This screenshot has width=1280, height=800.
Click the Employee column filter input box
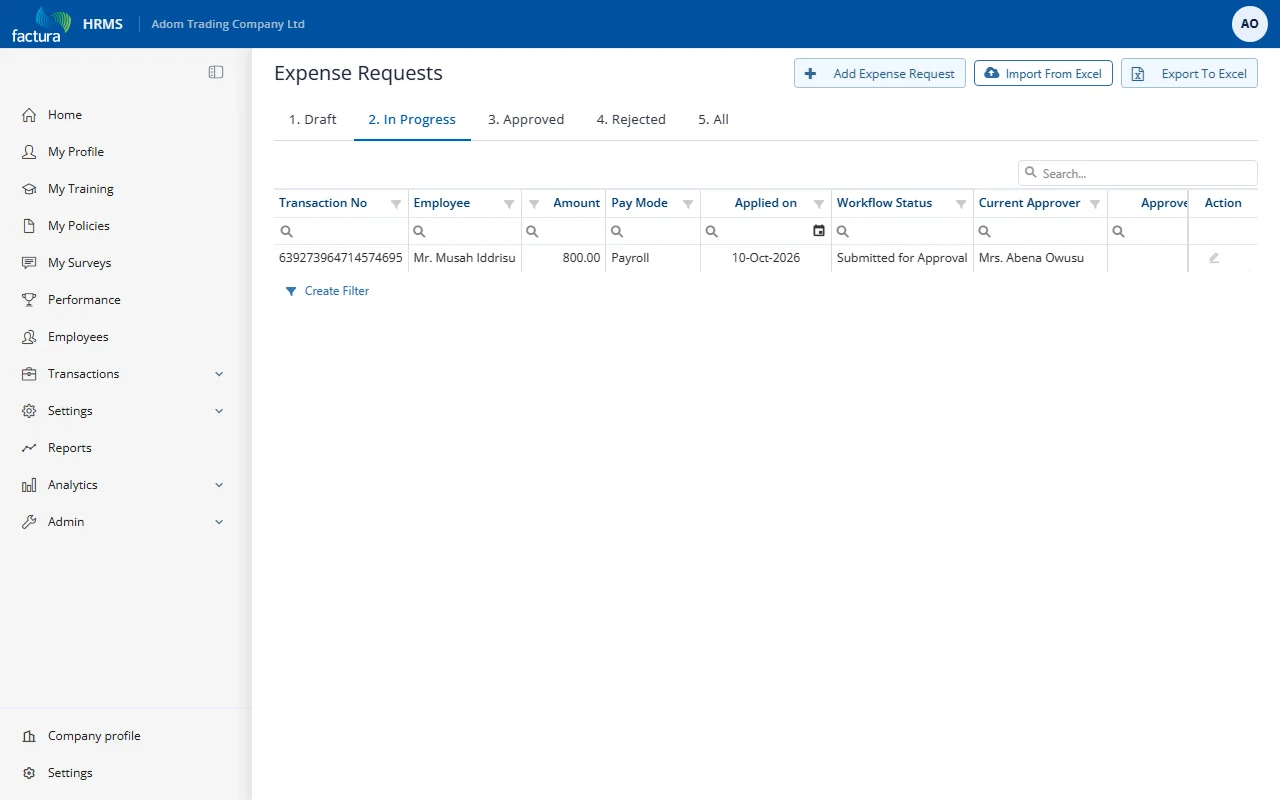465,231
